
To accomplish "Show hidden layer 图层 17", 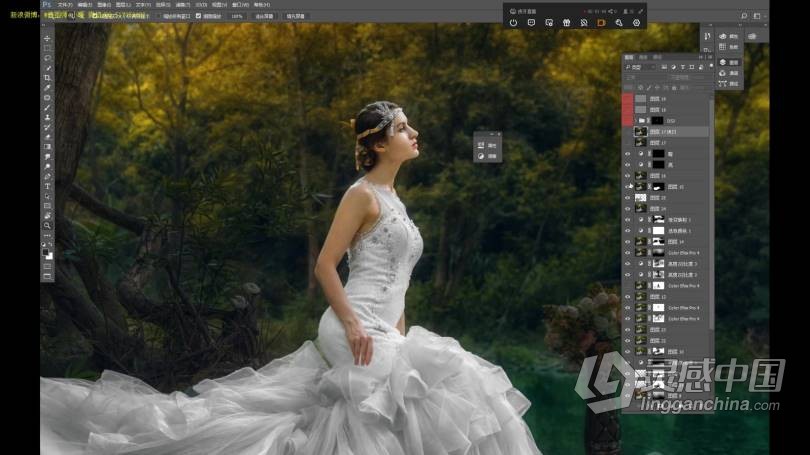I will (628, 143).
